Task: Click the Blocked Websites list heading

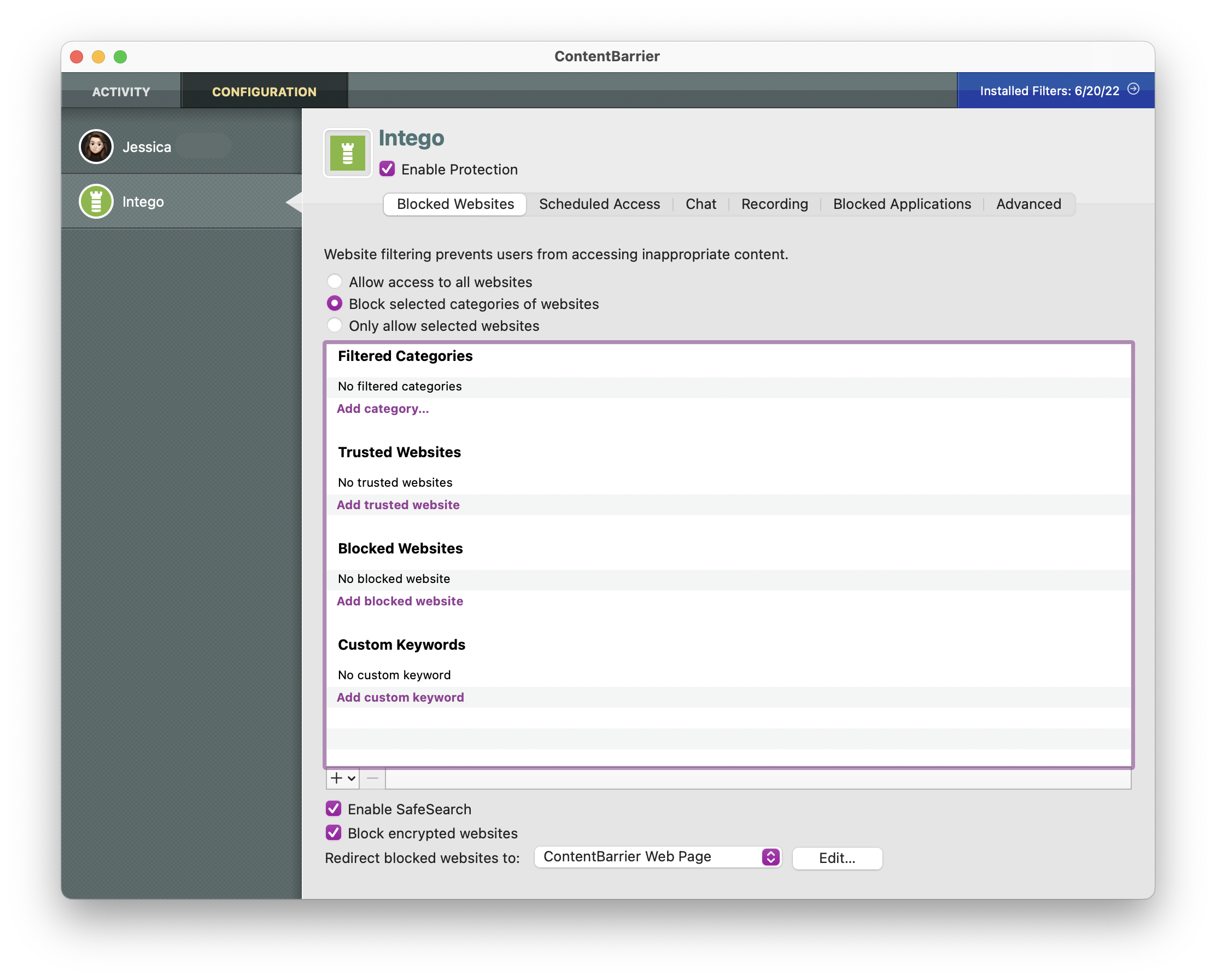Action: coord(400,549)
